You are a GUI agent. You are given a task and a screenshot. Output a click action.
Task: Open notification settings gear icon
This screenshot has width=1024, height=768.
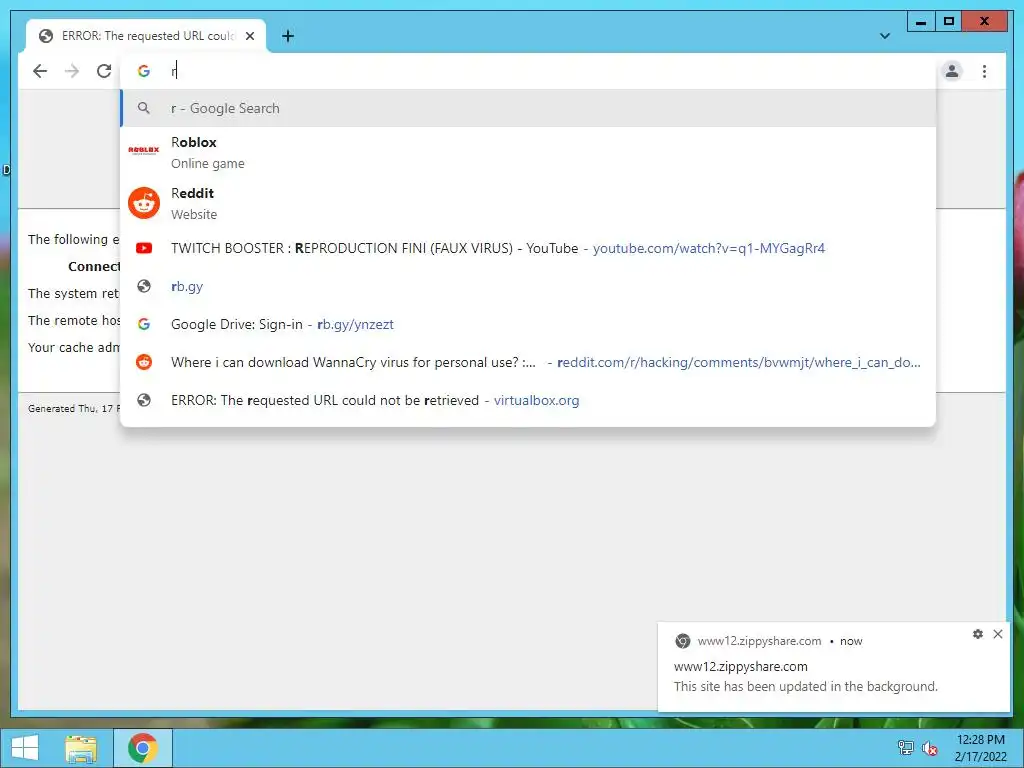click(x=978, y=634)
